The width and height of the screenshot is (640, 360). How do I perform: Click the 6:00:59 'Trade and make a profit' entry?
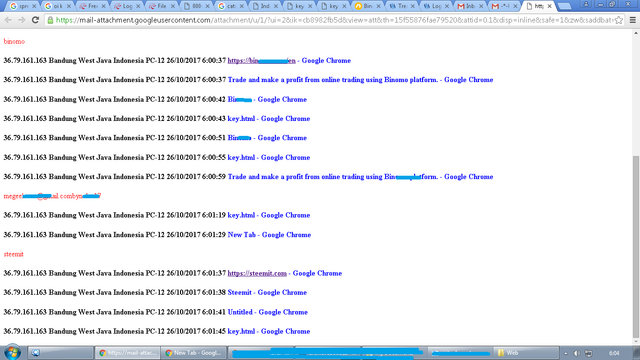360,177
